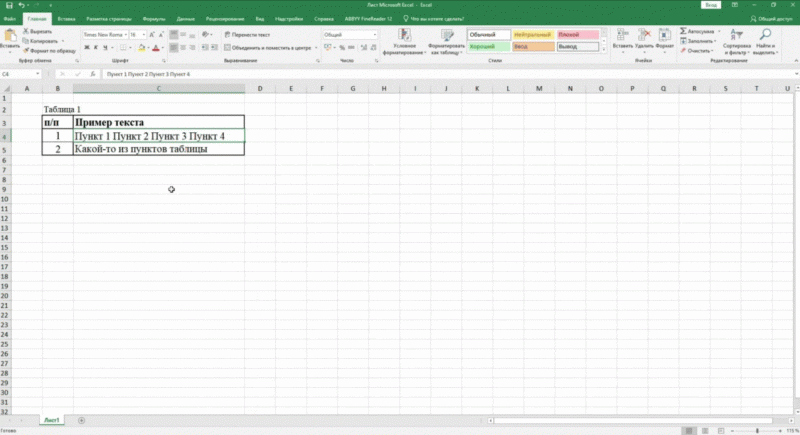Expand the cell styles gallery
This screenshot has width=800, height=435.
[x=604, y=49]
